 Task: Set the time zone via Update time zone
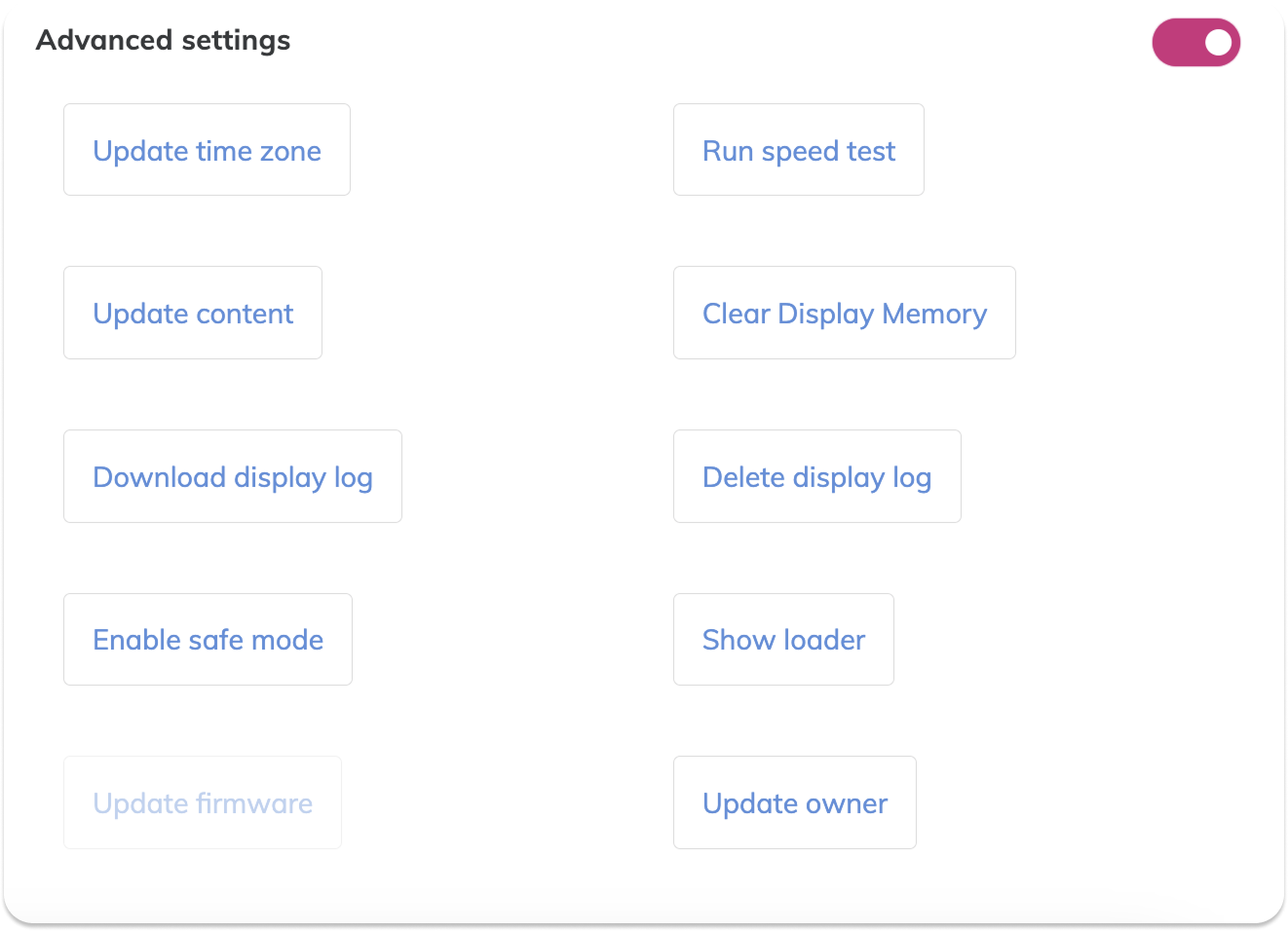[207, 150]
